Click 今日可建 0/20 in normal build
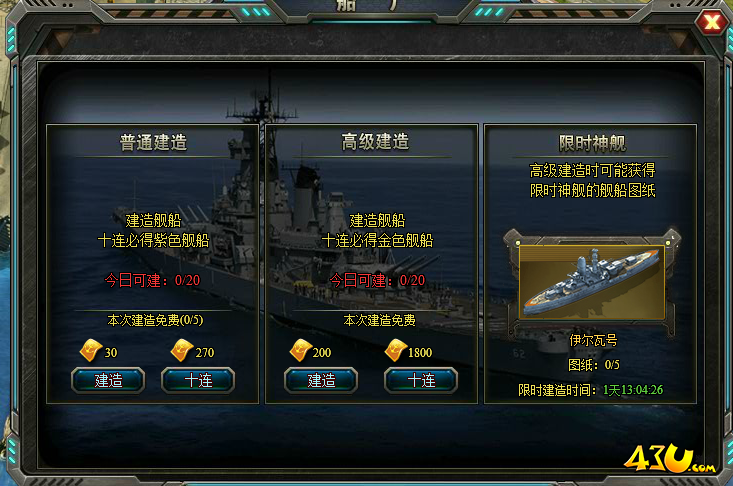Image resolution: width=733 pixels, height=486 pixels. click(152, 280)
